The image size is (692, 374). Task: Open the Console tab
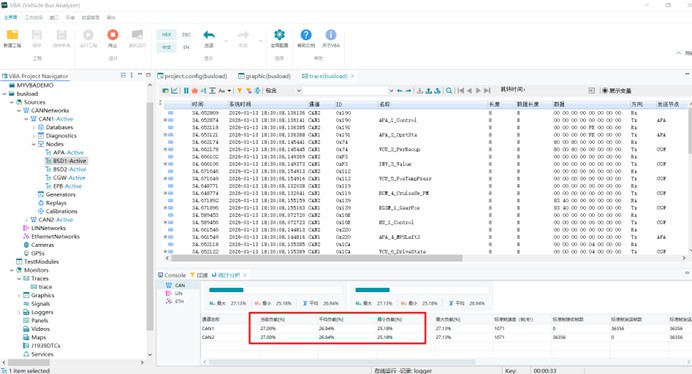click(172, 275)
